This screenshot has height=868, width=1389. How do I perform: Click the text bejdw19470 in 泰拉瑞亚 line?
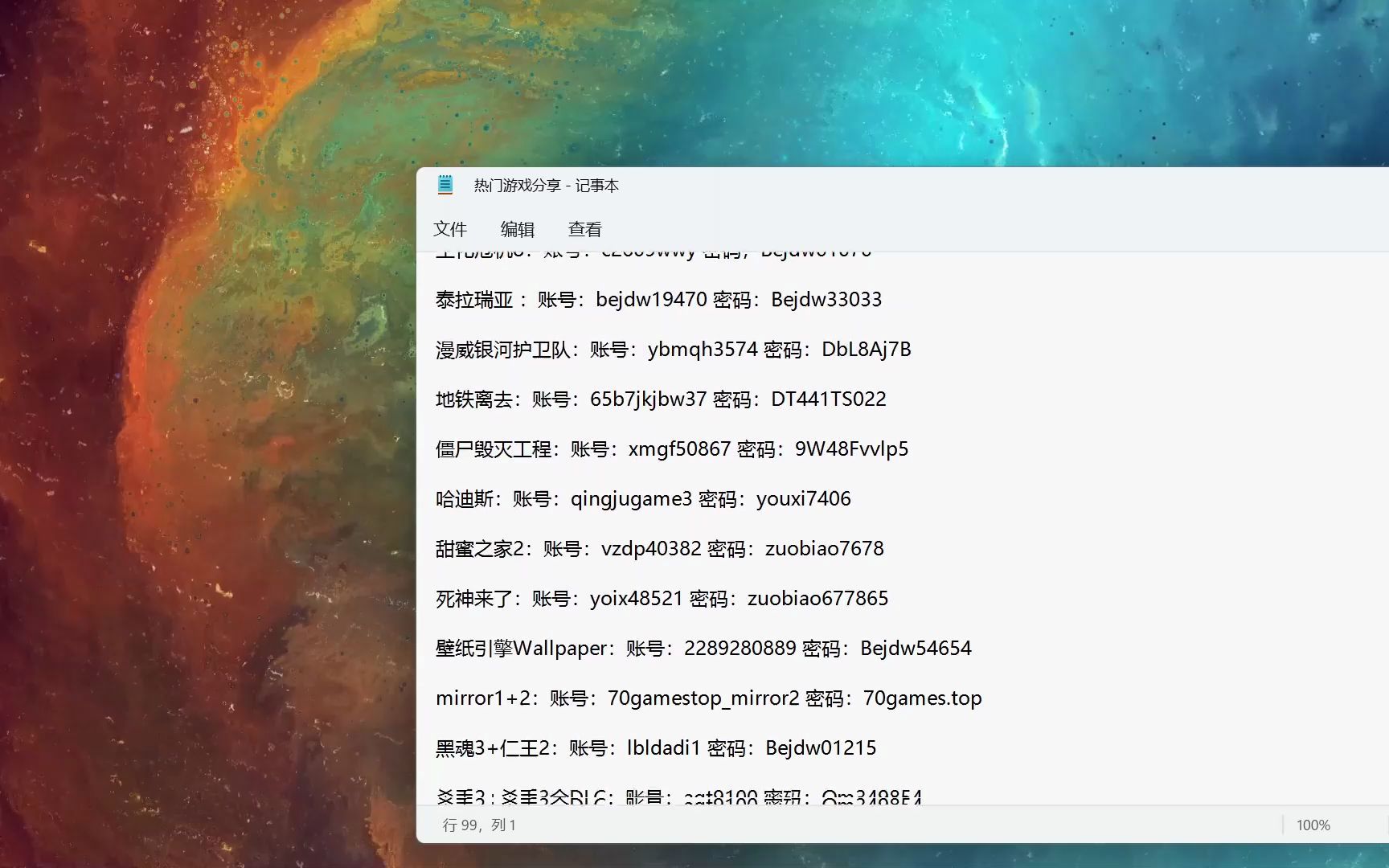651,300
